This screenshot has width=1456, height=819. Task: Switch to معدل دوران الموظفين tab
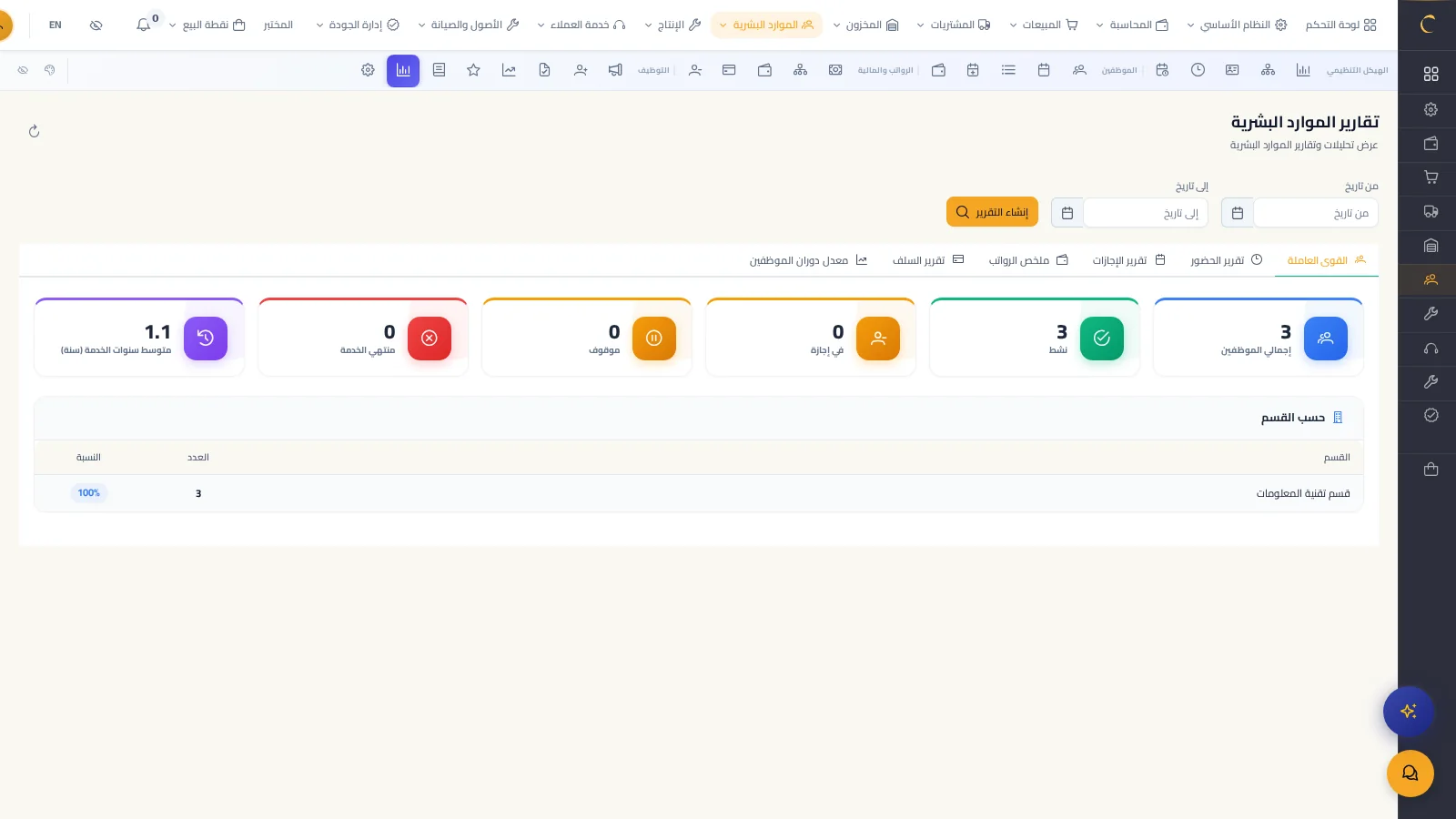808,260
